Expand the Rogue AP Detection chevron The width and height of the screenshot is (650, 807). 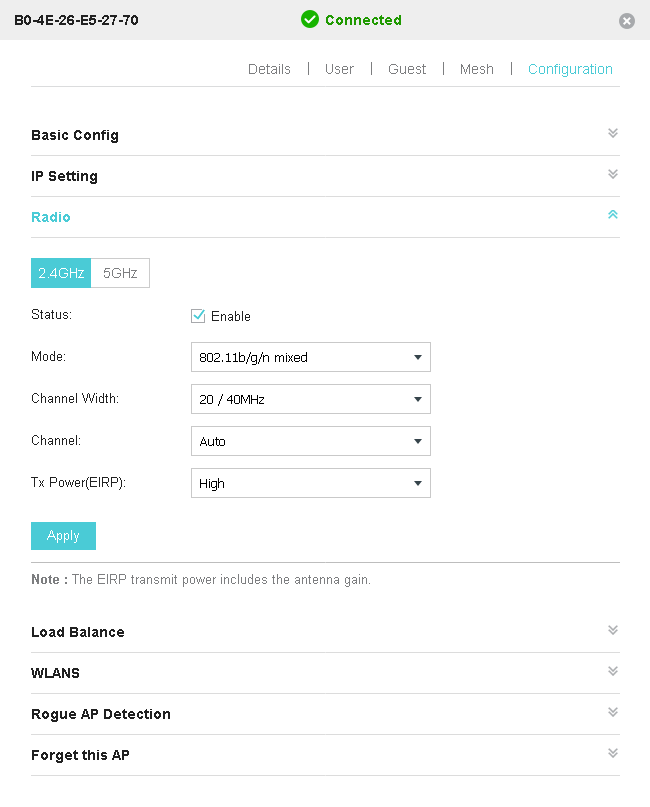click(613, 713)
